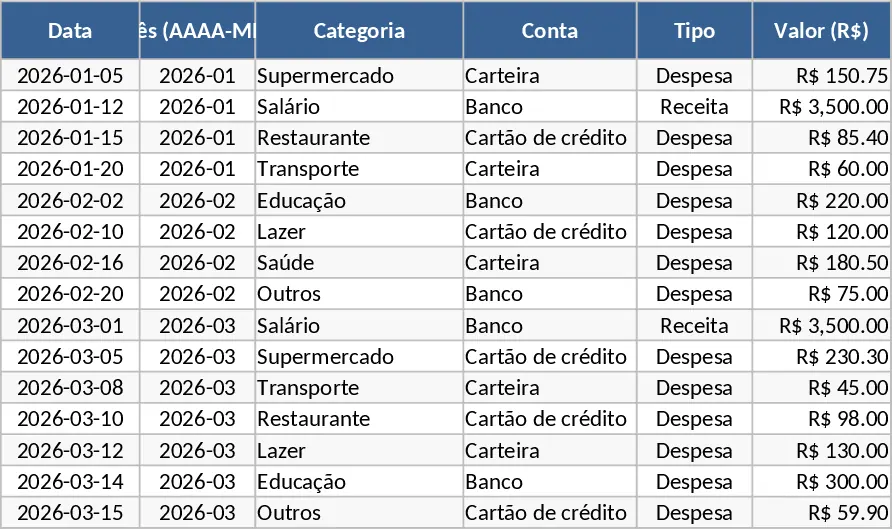Screen dimensions: 892x529
Task: Click the R$ 98.00 value cell
Action: click(821, 419)
